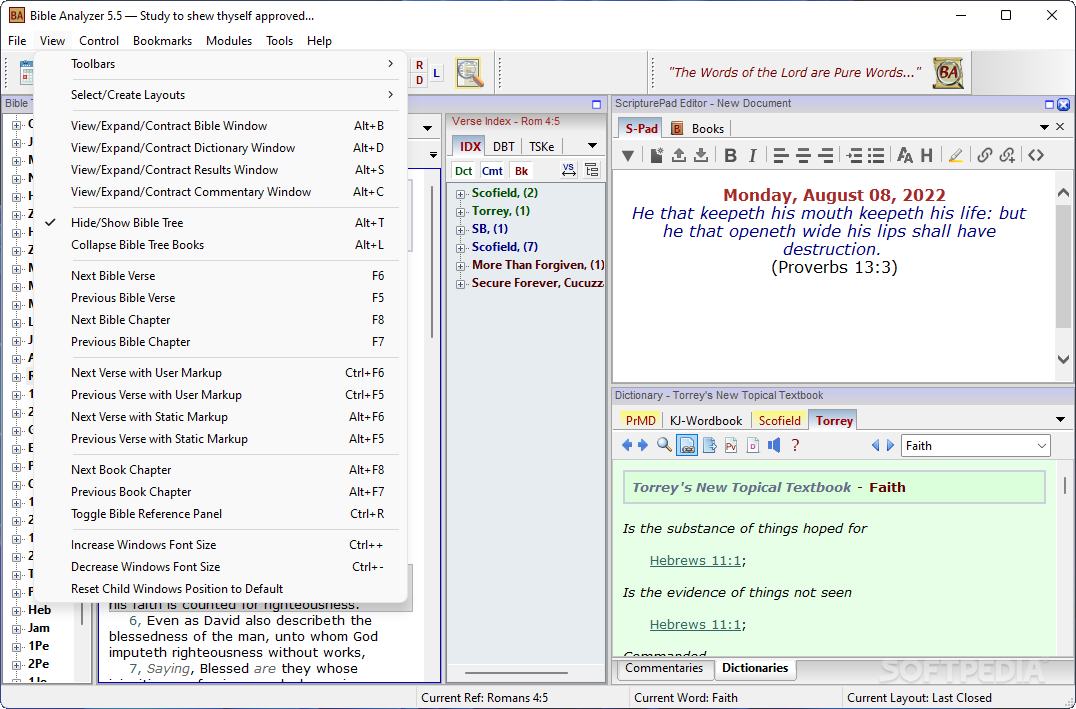Toggle the tree view icon in Verse Index
This screenshot has width=1076, height=709.
(592, 170)
